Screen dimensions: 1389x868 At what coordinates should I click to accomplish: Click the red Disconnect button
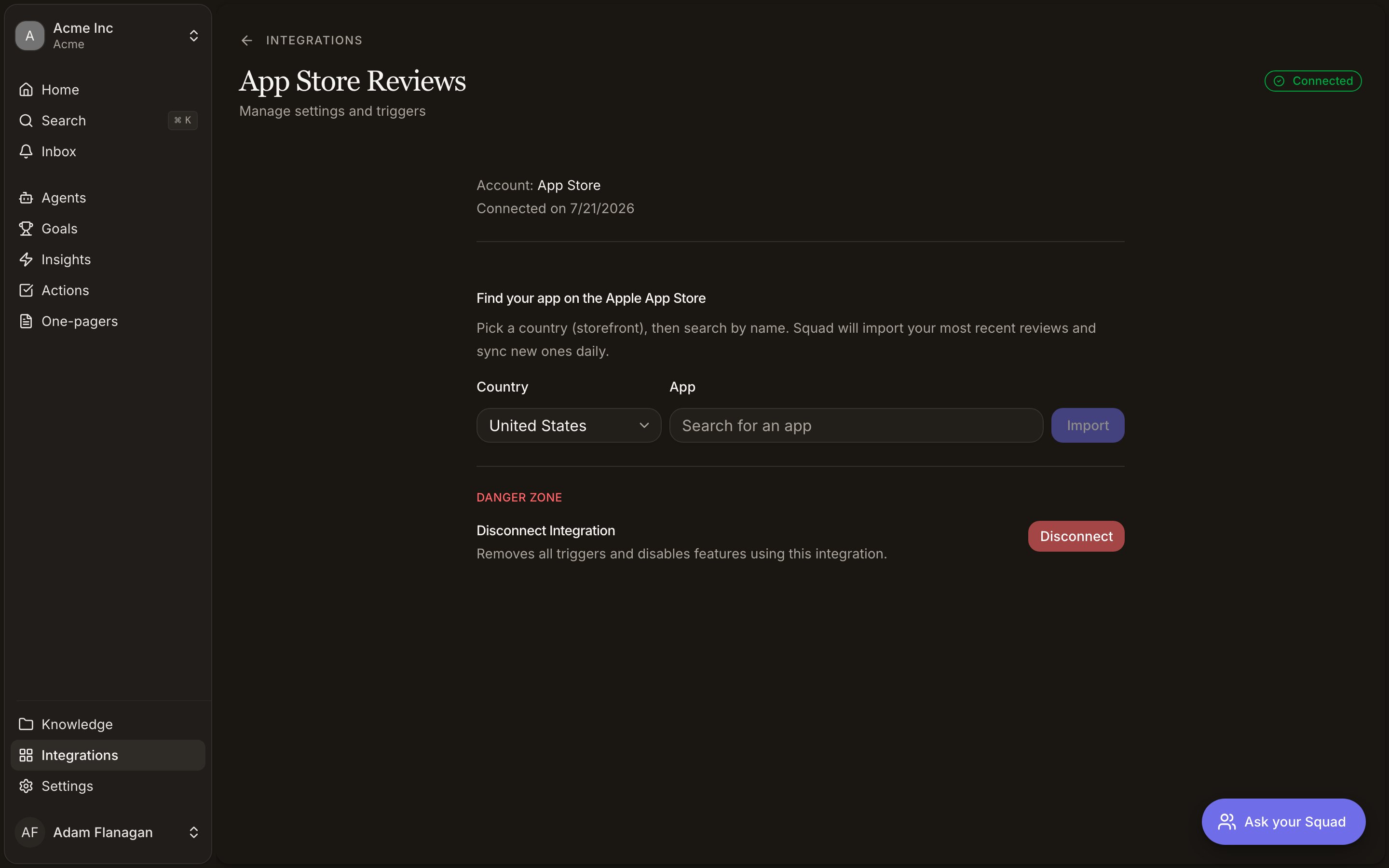[1076, 536]
